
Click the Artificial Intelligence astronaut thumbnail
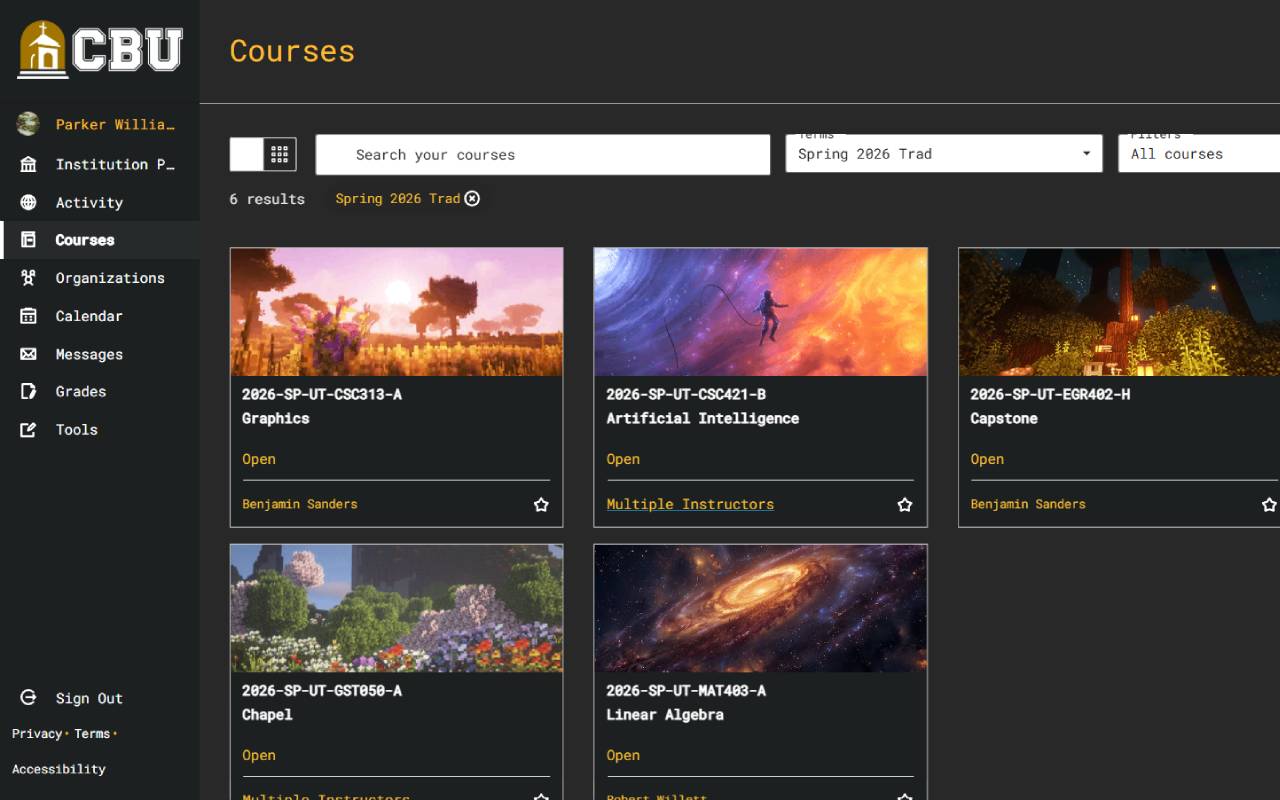click(x=760, y=312)
